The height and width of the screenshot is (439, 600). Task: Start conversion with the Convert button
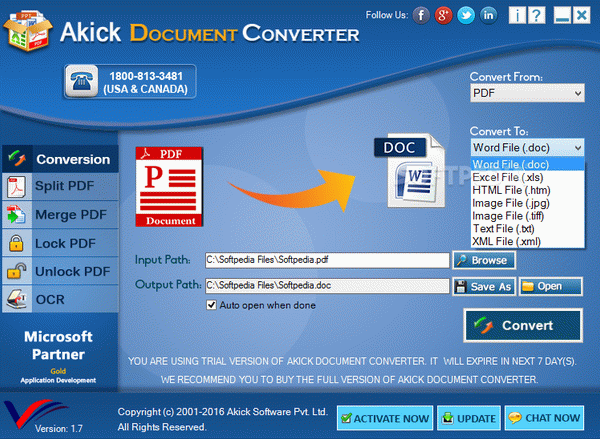[x=523, y=325]
